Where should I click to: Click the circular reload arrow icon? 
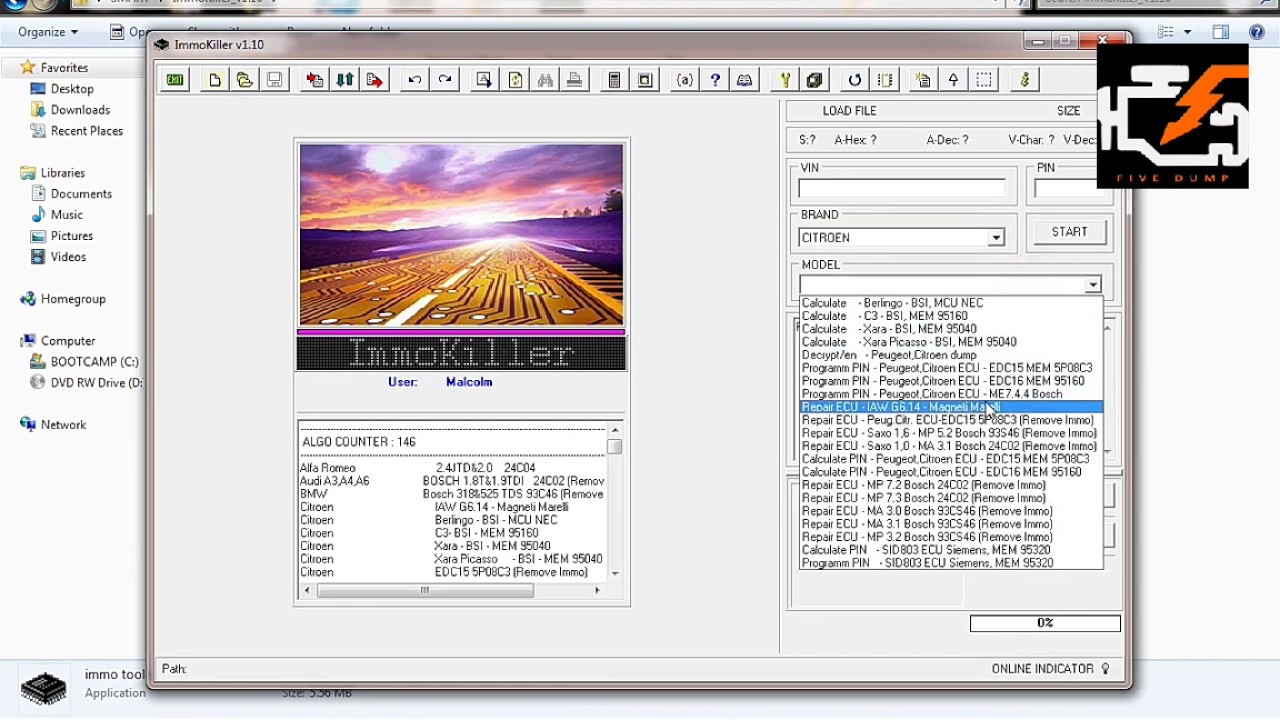(855, 80)
